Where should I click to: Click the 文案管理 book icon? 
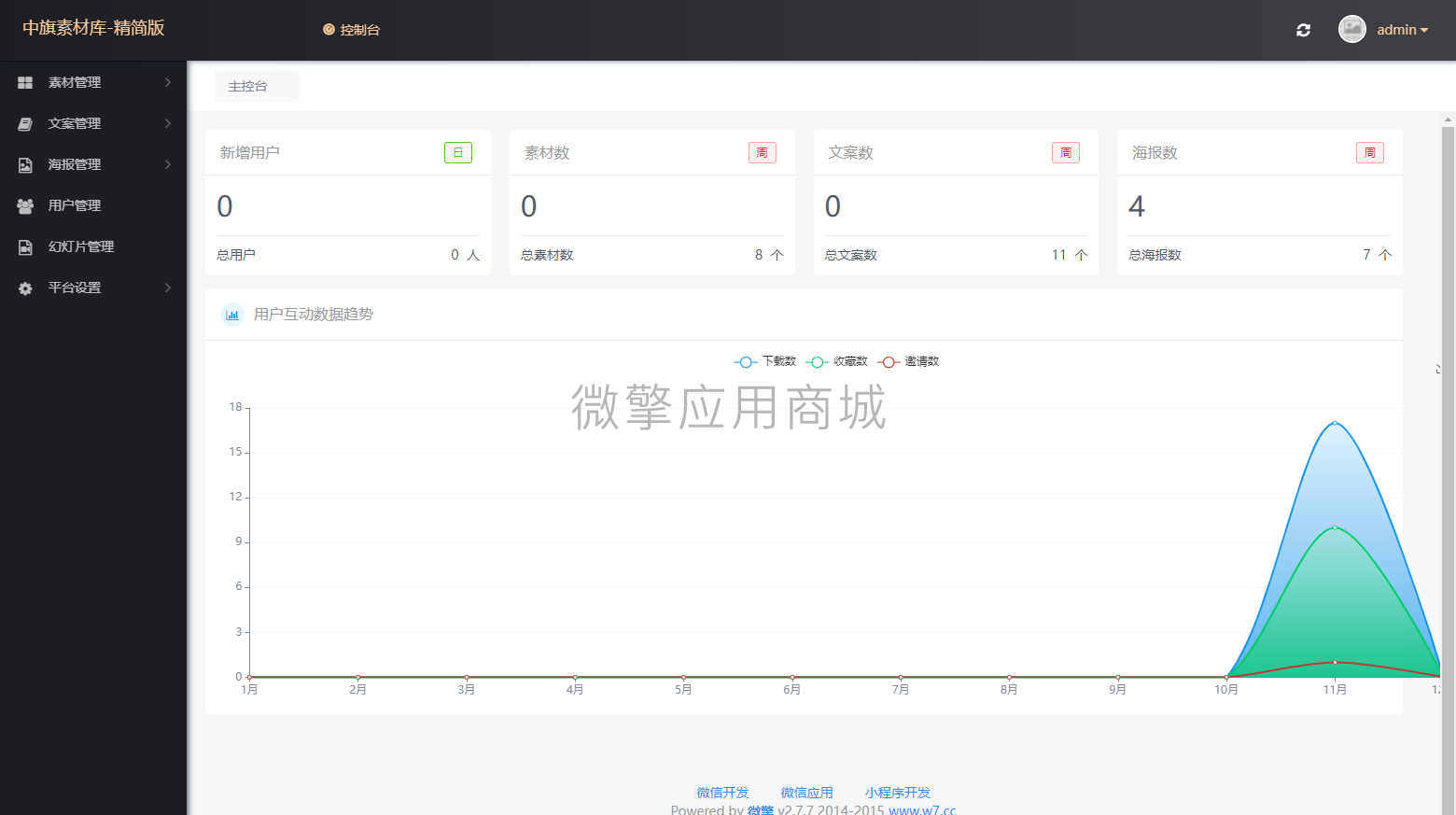coord(25,123)
